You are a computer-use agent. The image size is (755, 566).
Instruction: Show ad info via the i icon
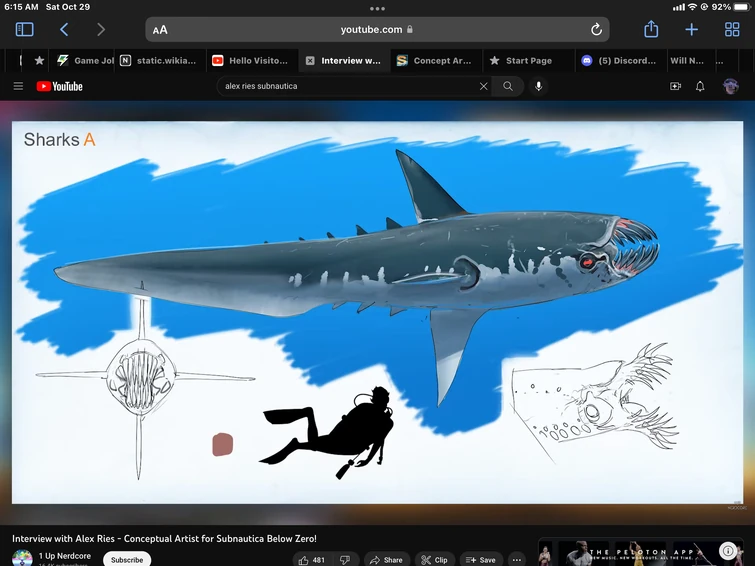728,550
